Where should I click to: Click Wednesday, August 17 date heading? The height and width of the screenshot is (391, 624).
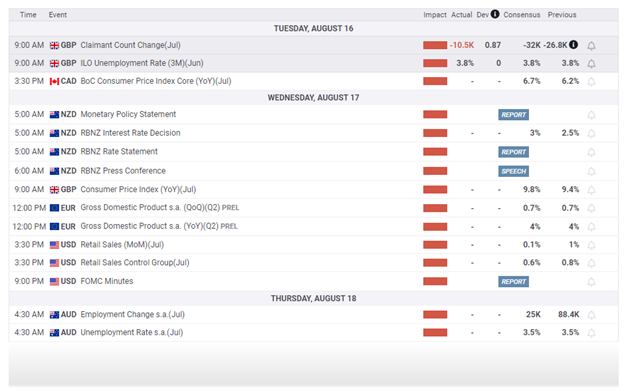313,97
